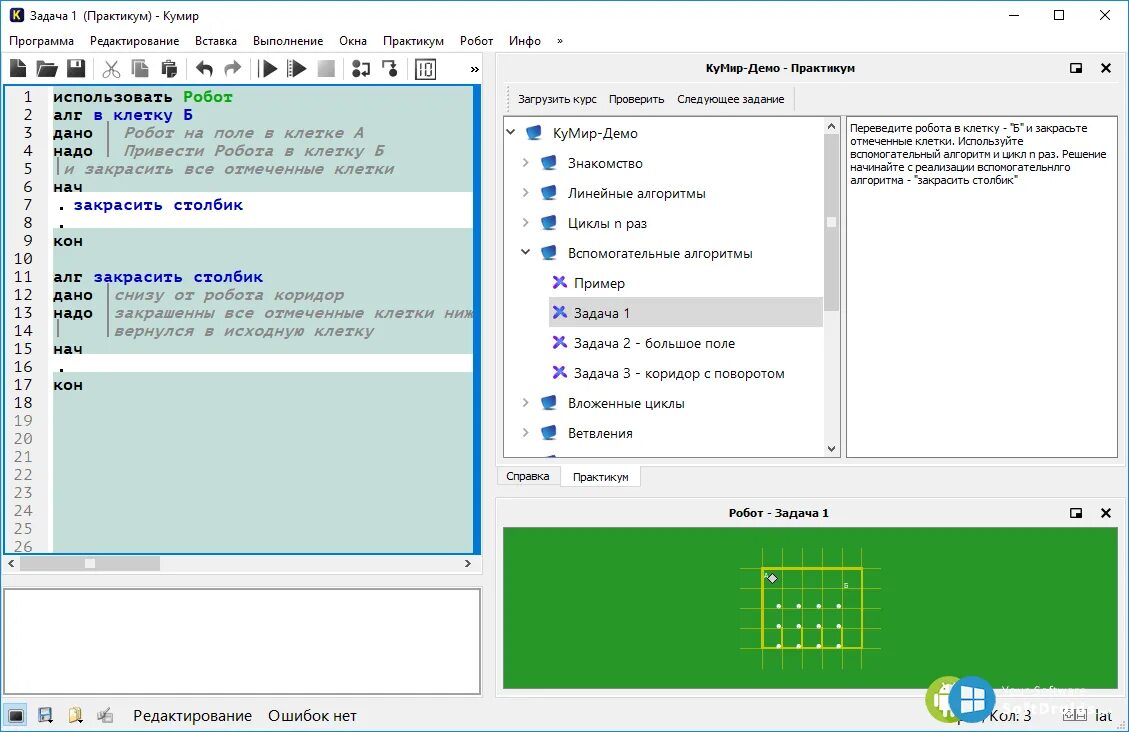The height and width of the screenshot is (732, 1129).
Task: Close the КуМир-Демо Практикум panel
Action: click(x=1106, y=68)
